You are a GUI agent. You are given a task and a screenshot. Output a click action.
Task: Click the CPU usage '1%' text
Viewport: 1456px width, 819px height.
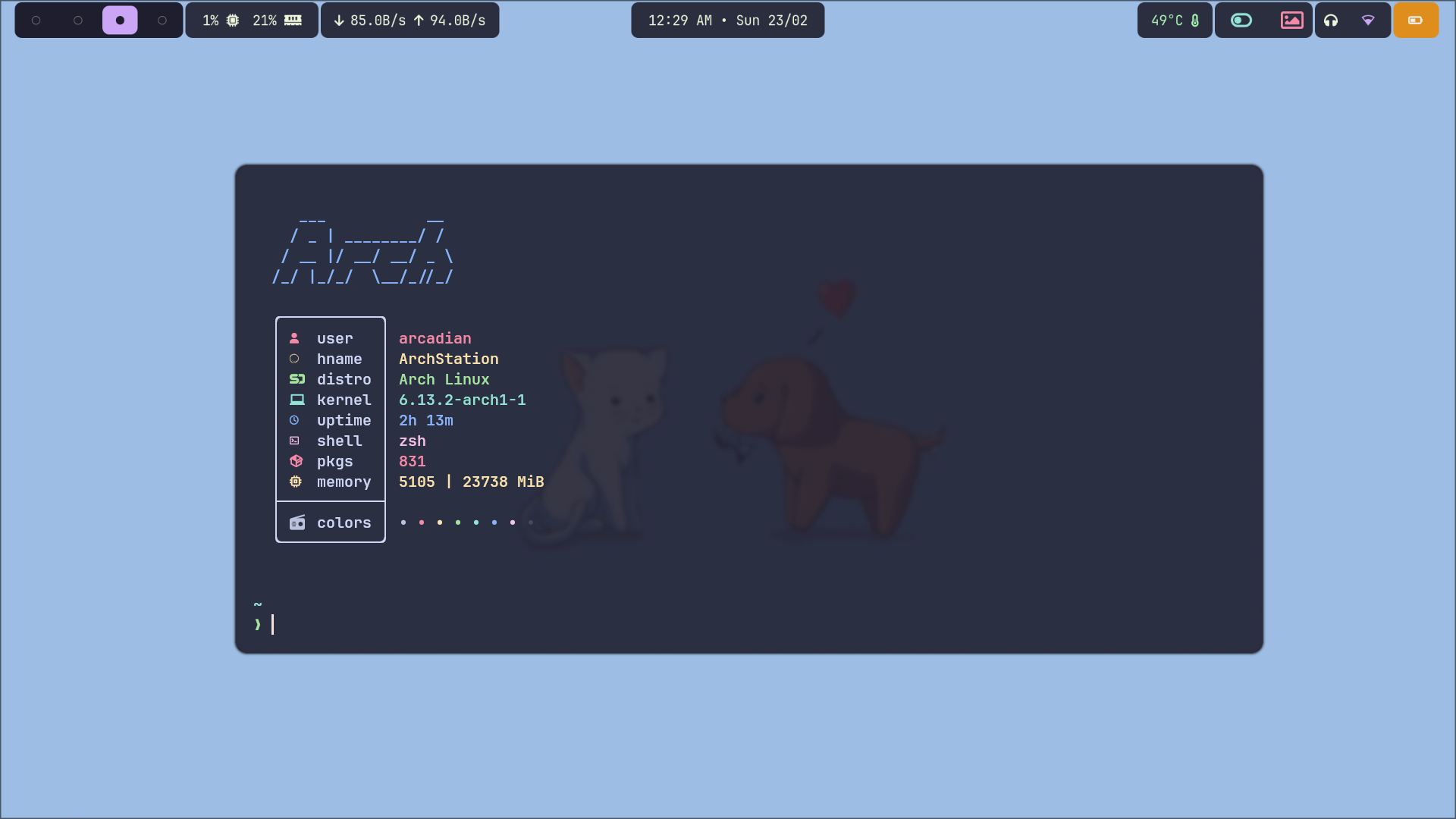pos(211,20)
